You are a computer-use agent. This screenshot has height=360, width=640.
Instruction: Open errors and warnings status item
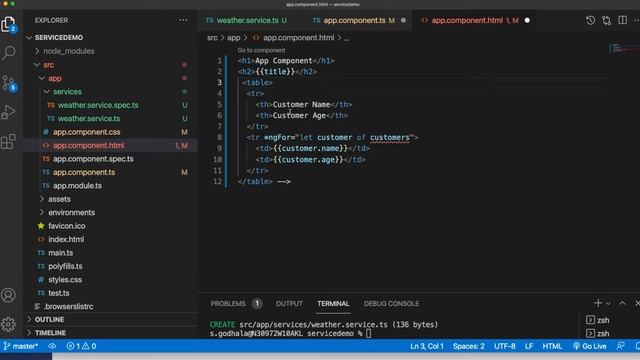coord(81,346)
